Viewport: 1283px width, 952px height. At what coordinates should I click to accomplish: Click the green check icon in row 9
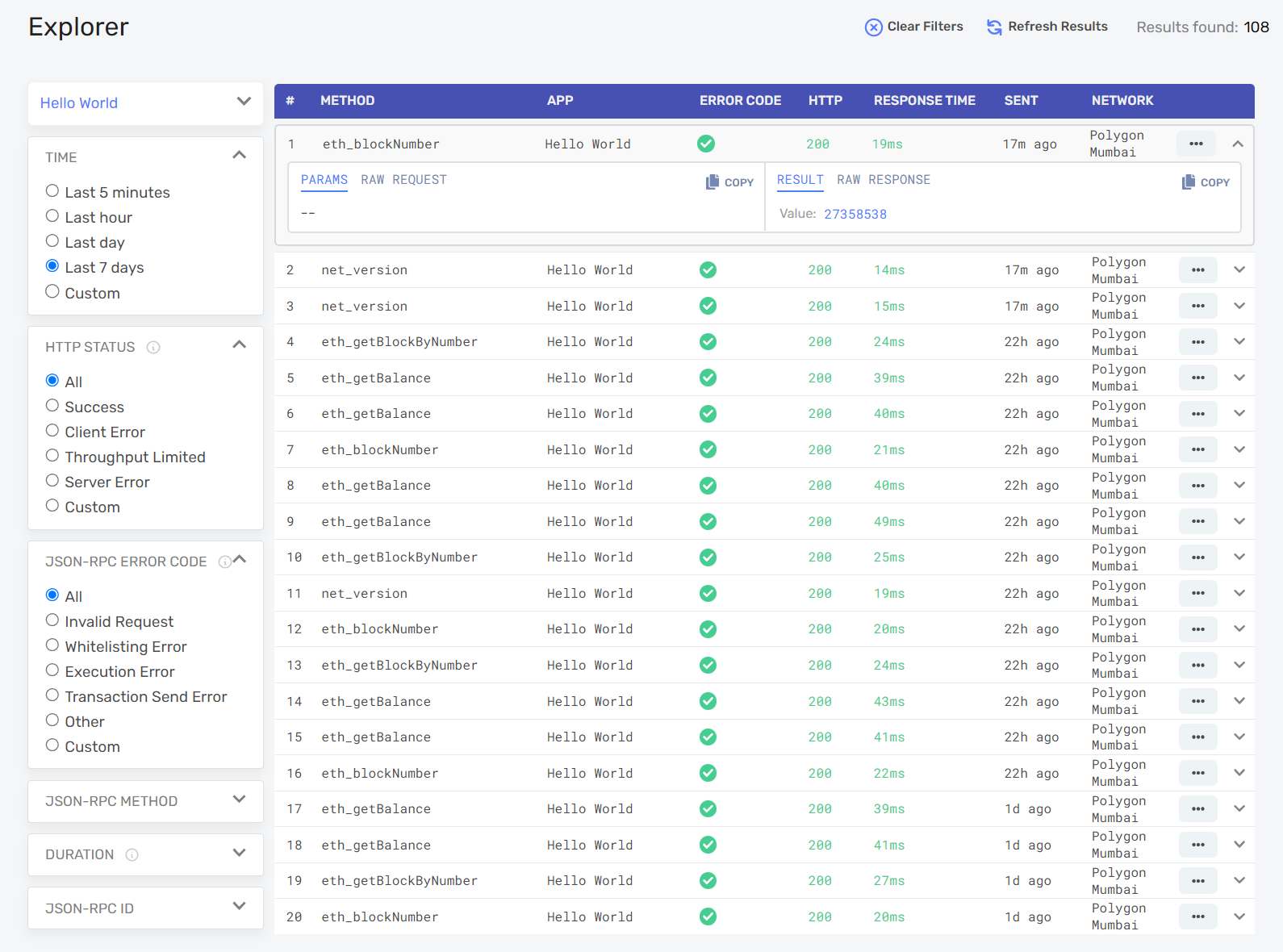(x=708, y=521)
